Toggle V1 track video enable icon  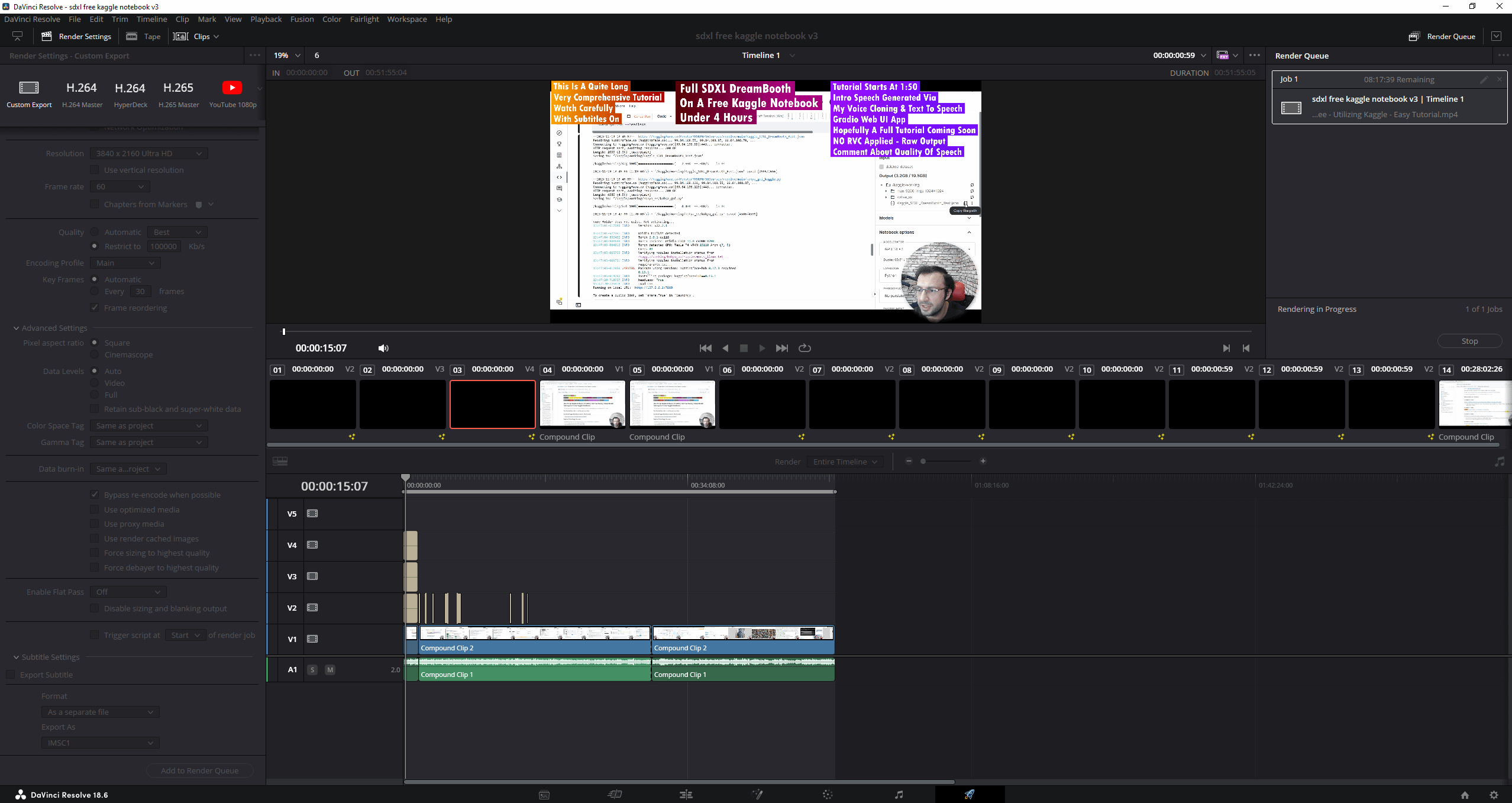pyautogui.click(x=312, y=639)
